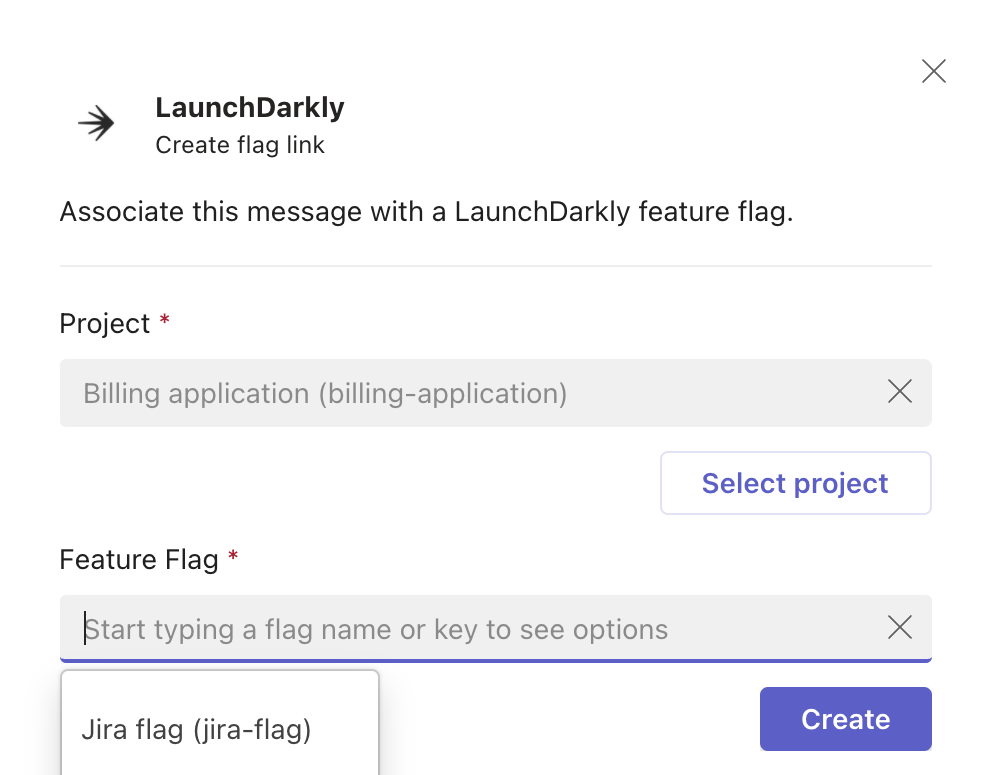The height and width of the screenshot is (775, 989).
Task: Click the Create flag link subtitle
Action: 239,145
